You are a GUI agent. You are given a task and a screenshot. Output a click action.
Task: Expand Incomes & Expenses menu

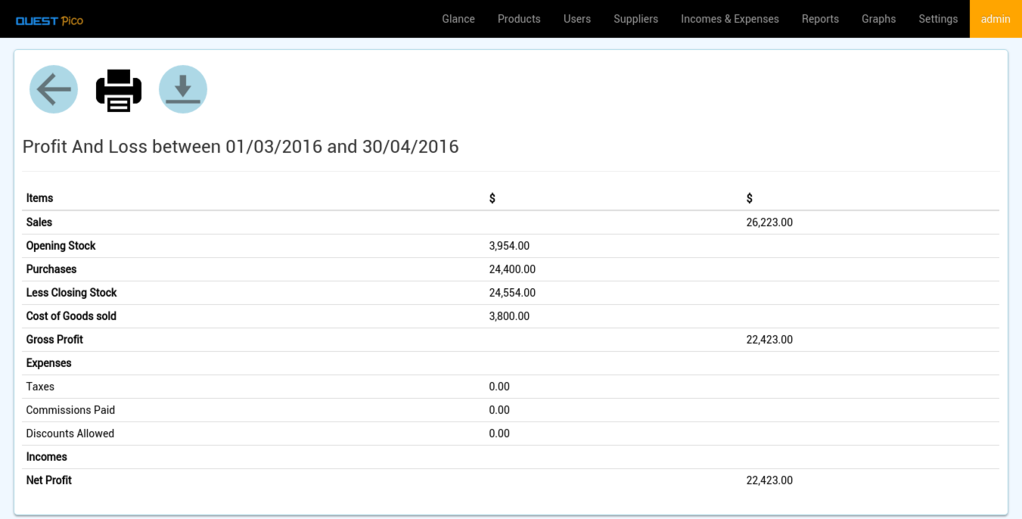730,19
